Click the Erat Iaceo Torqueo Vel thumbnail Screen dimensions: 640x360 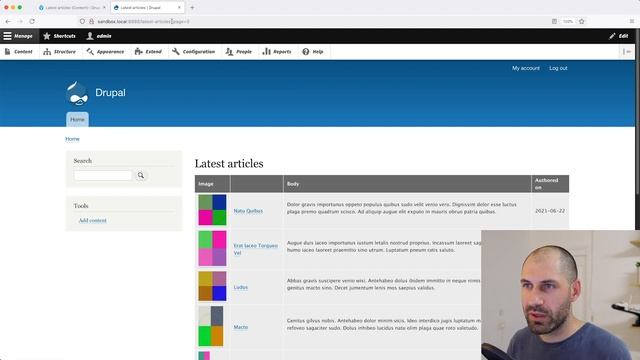212,248
